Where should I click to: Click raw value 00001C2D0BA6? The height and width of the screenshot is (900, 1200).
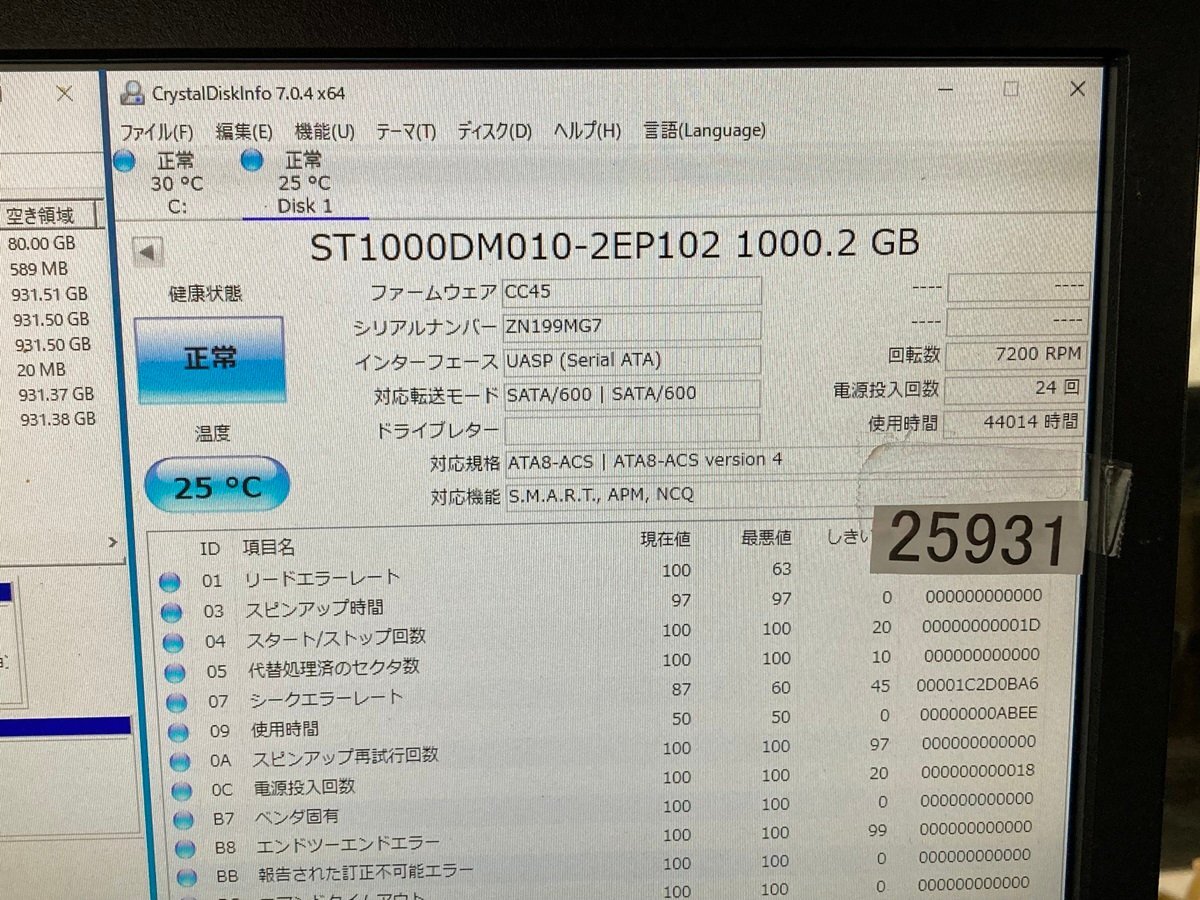pos(977,684)
